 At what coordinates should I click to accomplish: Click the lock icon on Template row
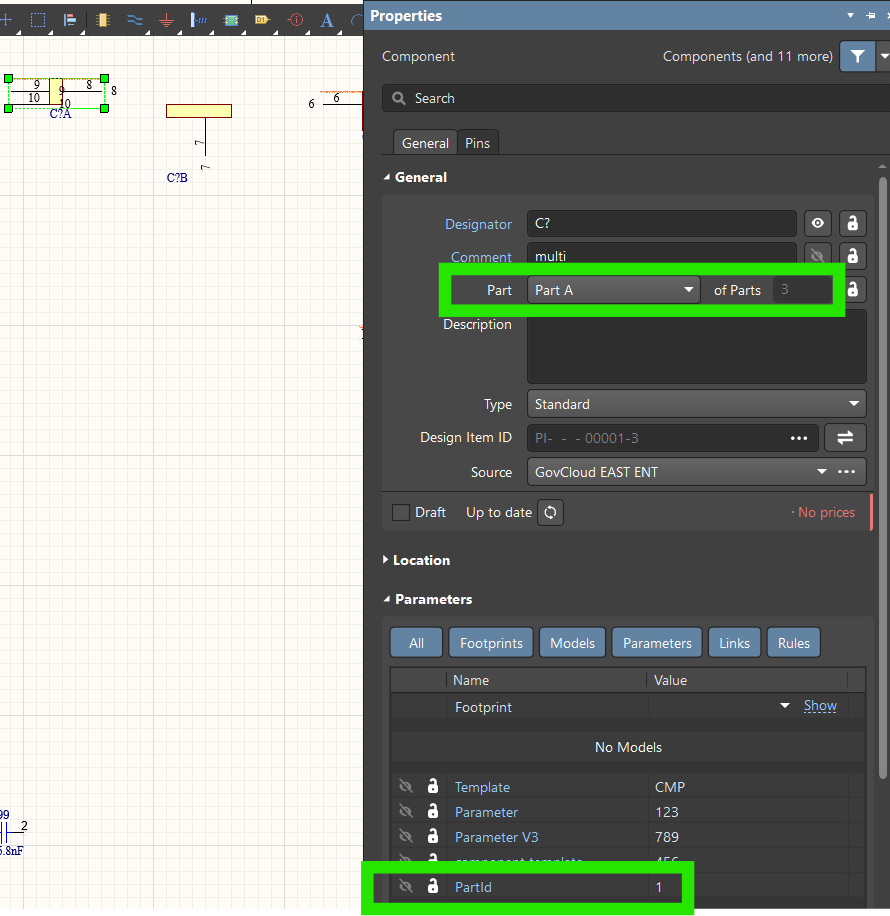coord(432,786)
